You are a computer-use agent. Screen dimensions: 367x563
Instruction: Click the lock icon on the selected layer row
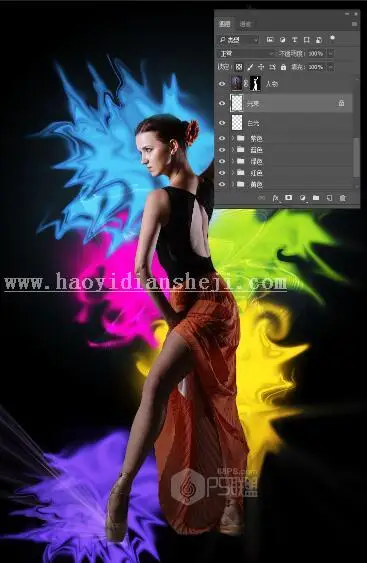click(341, 103)
